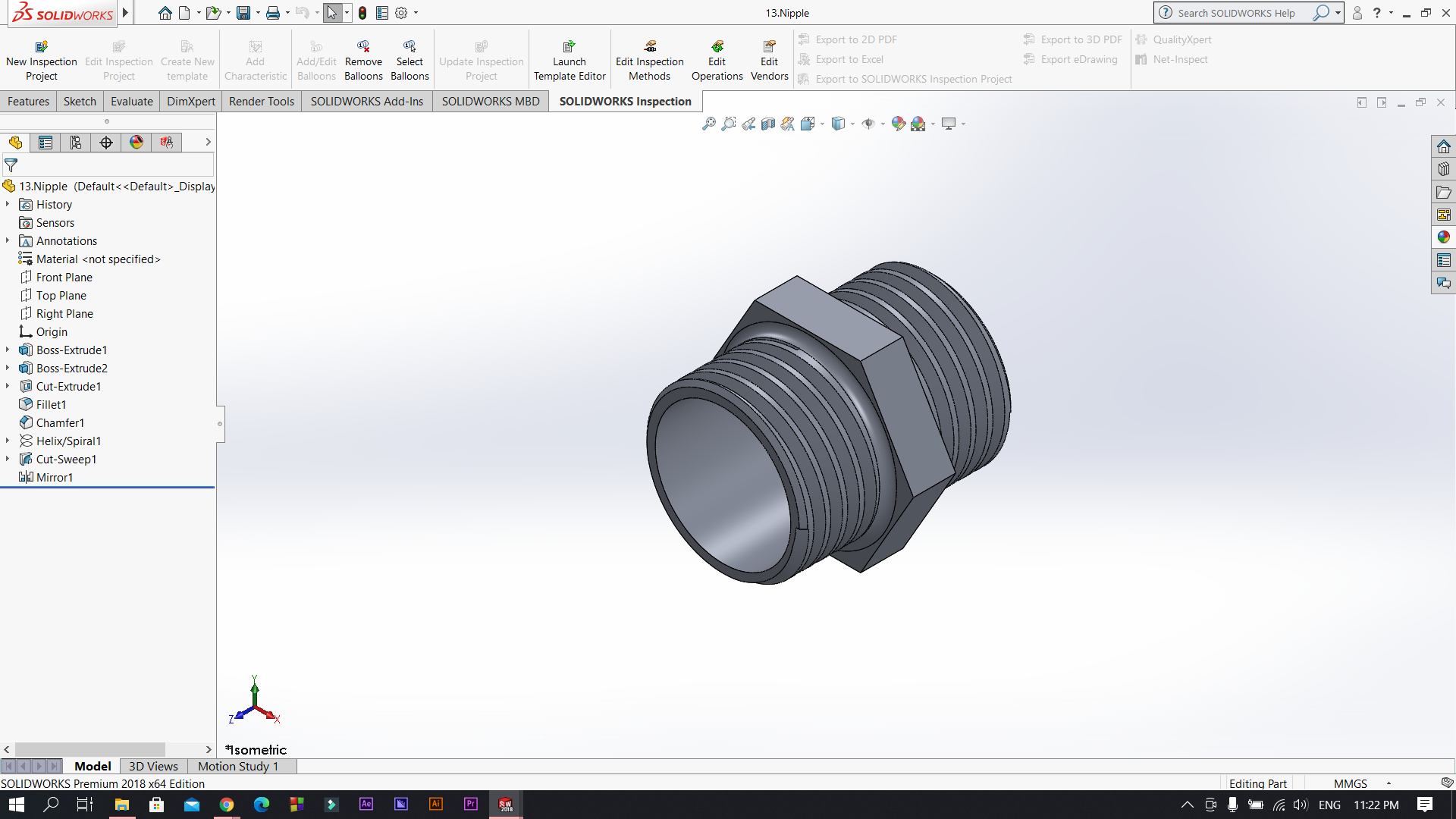Click Select Balloons tool
This screenshot has height=819, width=1456.
[x=409, y=61]
